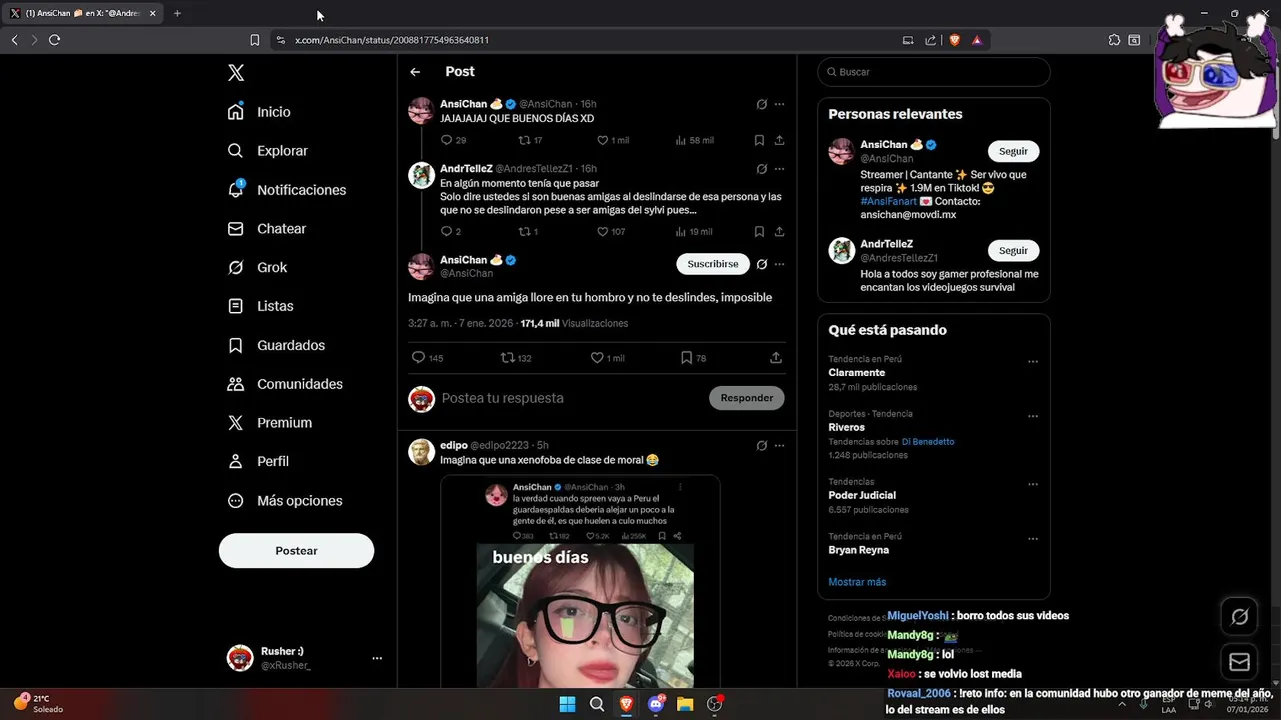Viewport: 1281px width, 720px height.
Task: Like AndrTelleZ post
Action: click(x=602, y=231)
